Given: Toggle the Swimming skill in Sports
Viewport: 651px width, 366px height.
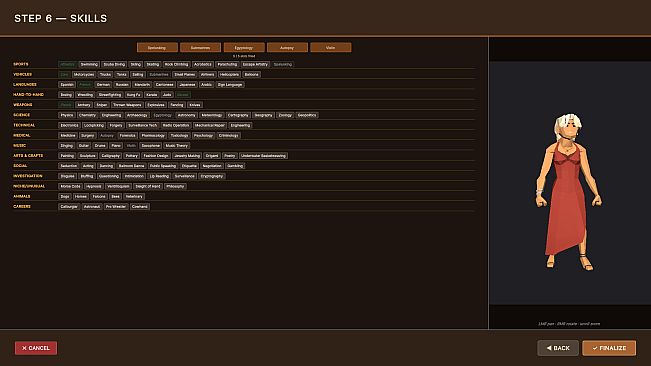Looking at the screenshot, I should pyautogui.click(x=89, y=64).
